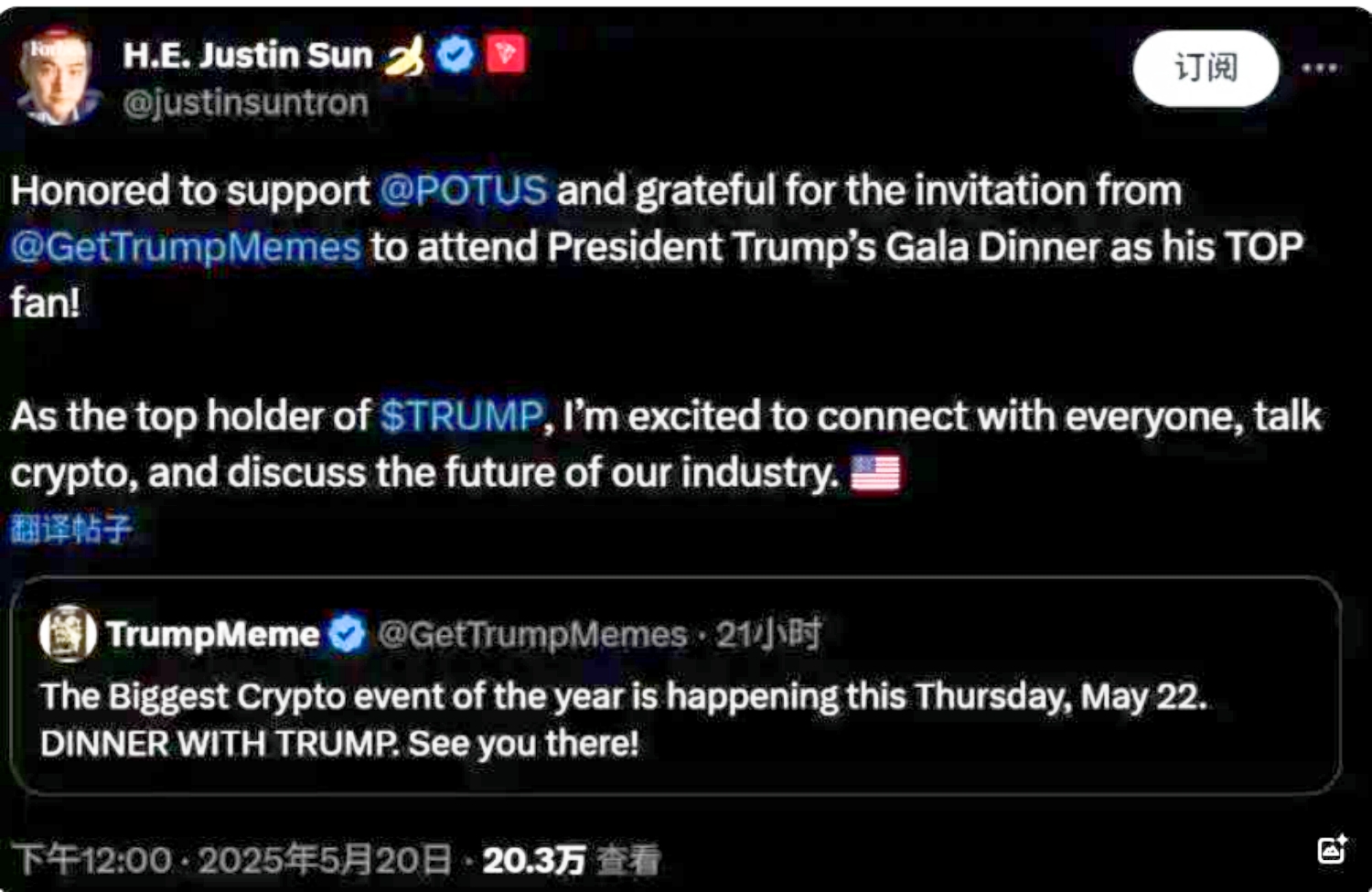Open the TrumpMeme profile avatar

(64, 633)
